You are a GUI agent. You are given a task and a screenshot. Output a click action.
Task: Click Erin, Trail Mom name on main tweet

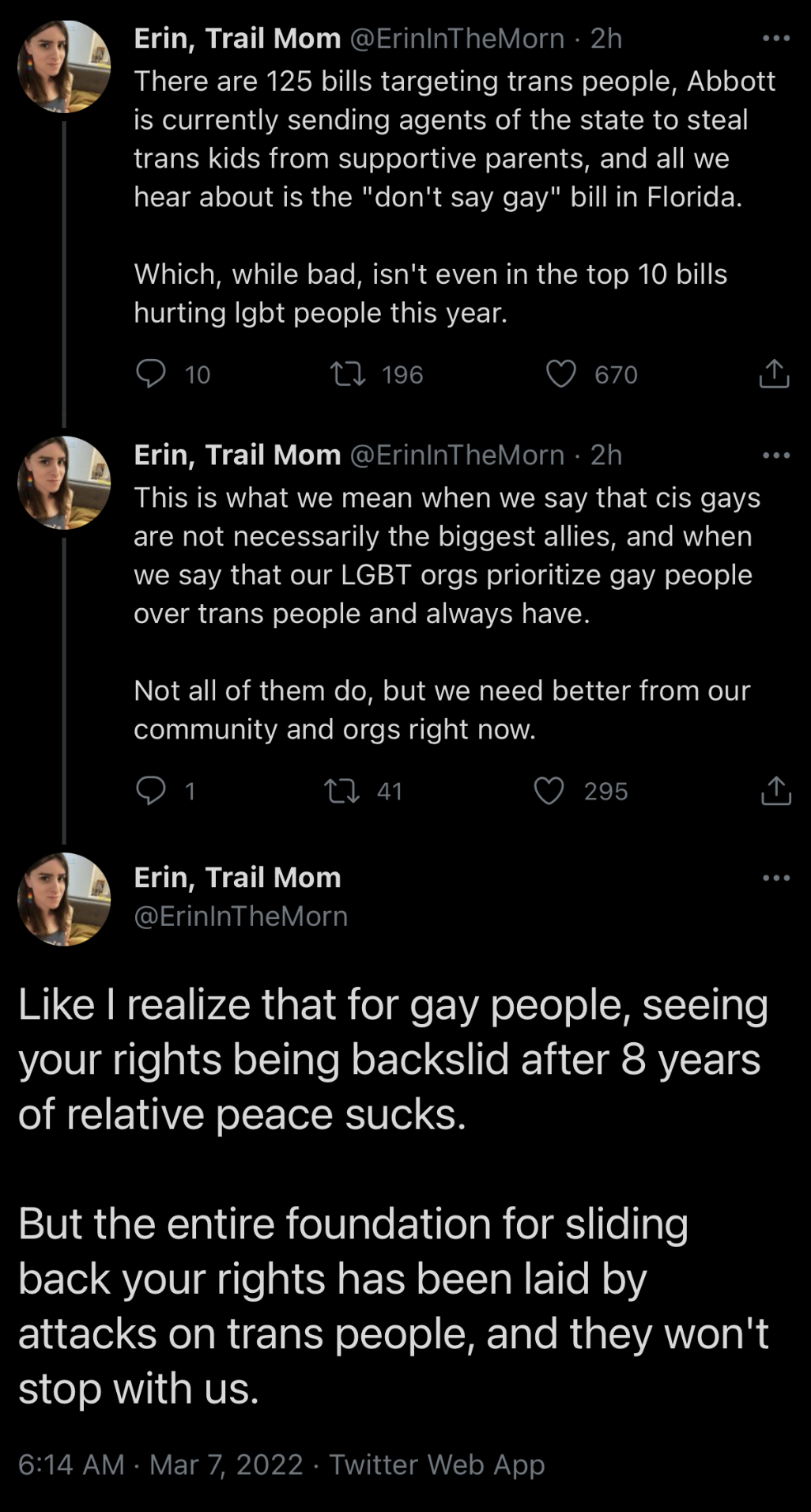click(x=237, y=877)
